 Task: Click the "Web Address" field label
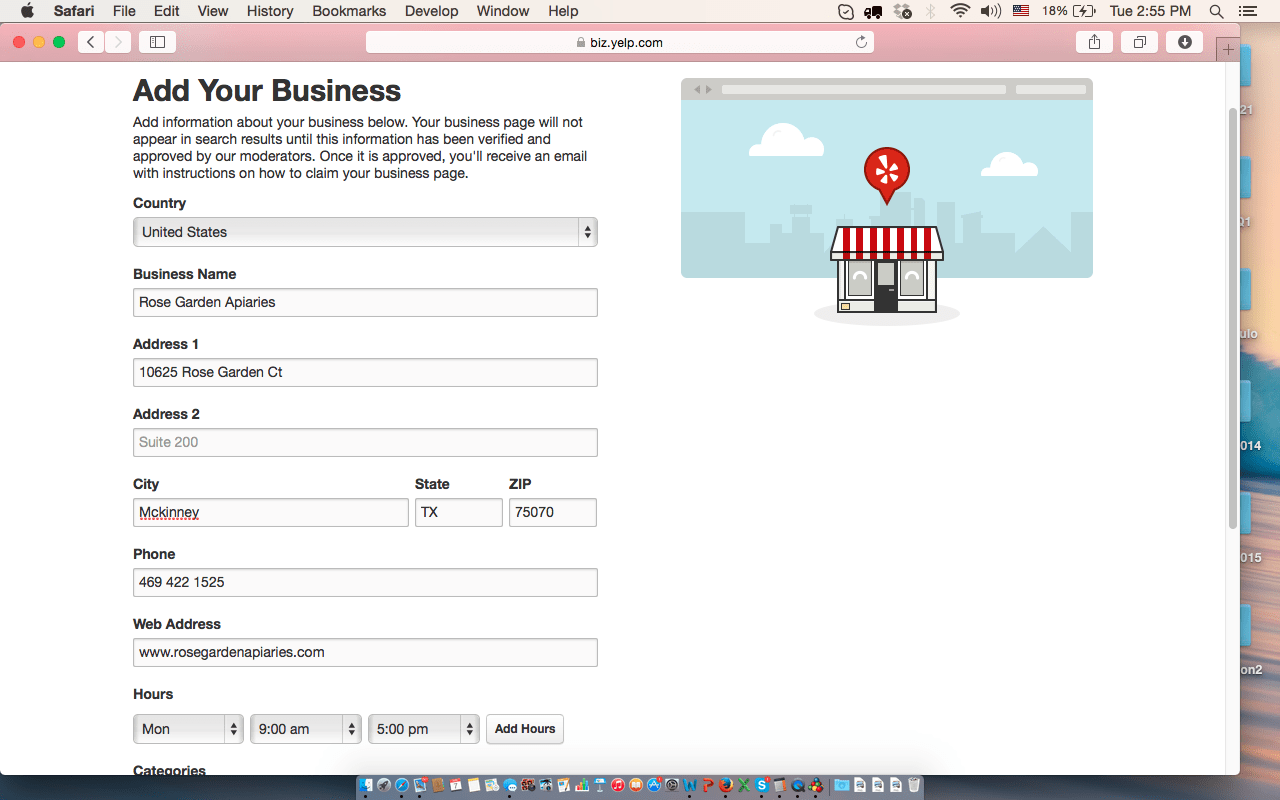(x=177, y=624)
